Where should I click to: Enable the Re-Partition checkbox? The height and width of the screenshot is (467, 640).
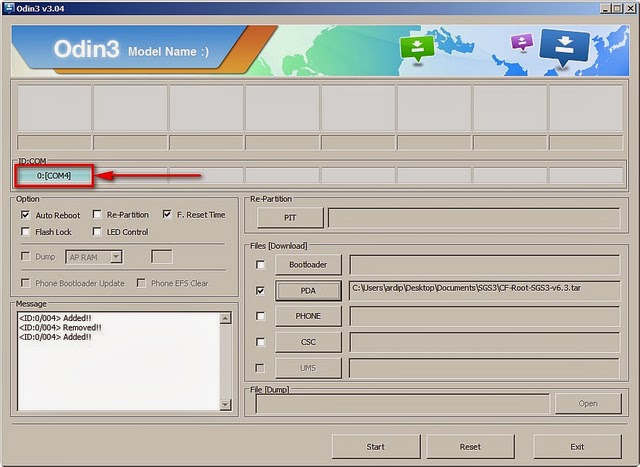(97, 214)
